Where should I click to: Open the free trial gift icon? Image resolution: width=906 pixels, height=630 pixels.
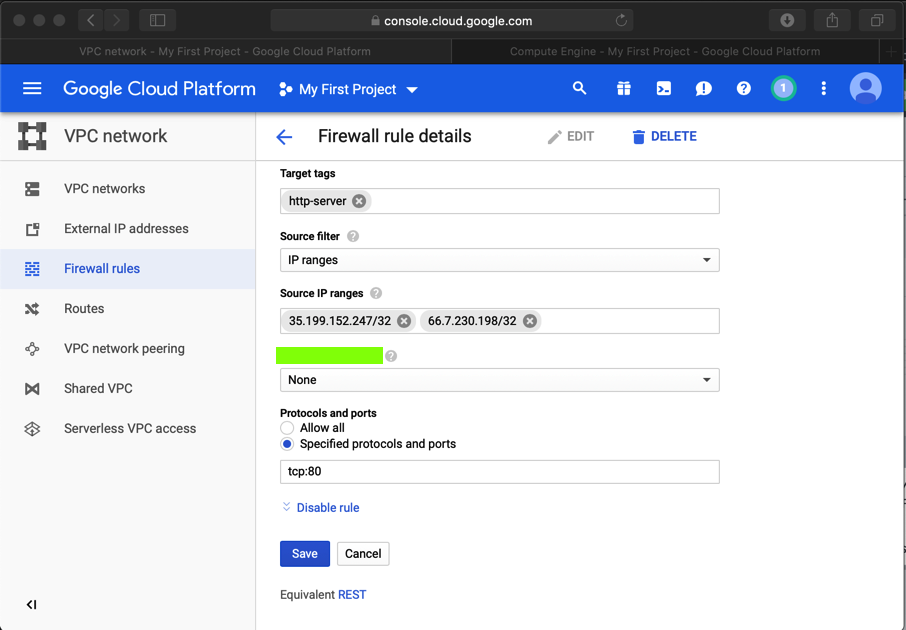coord(623,89)
